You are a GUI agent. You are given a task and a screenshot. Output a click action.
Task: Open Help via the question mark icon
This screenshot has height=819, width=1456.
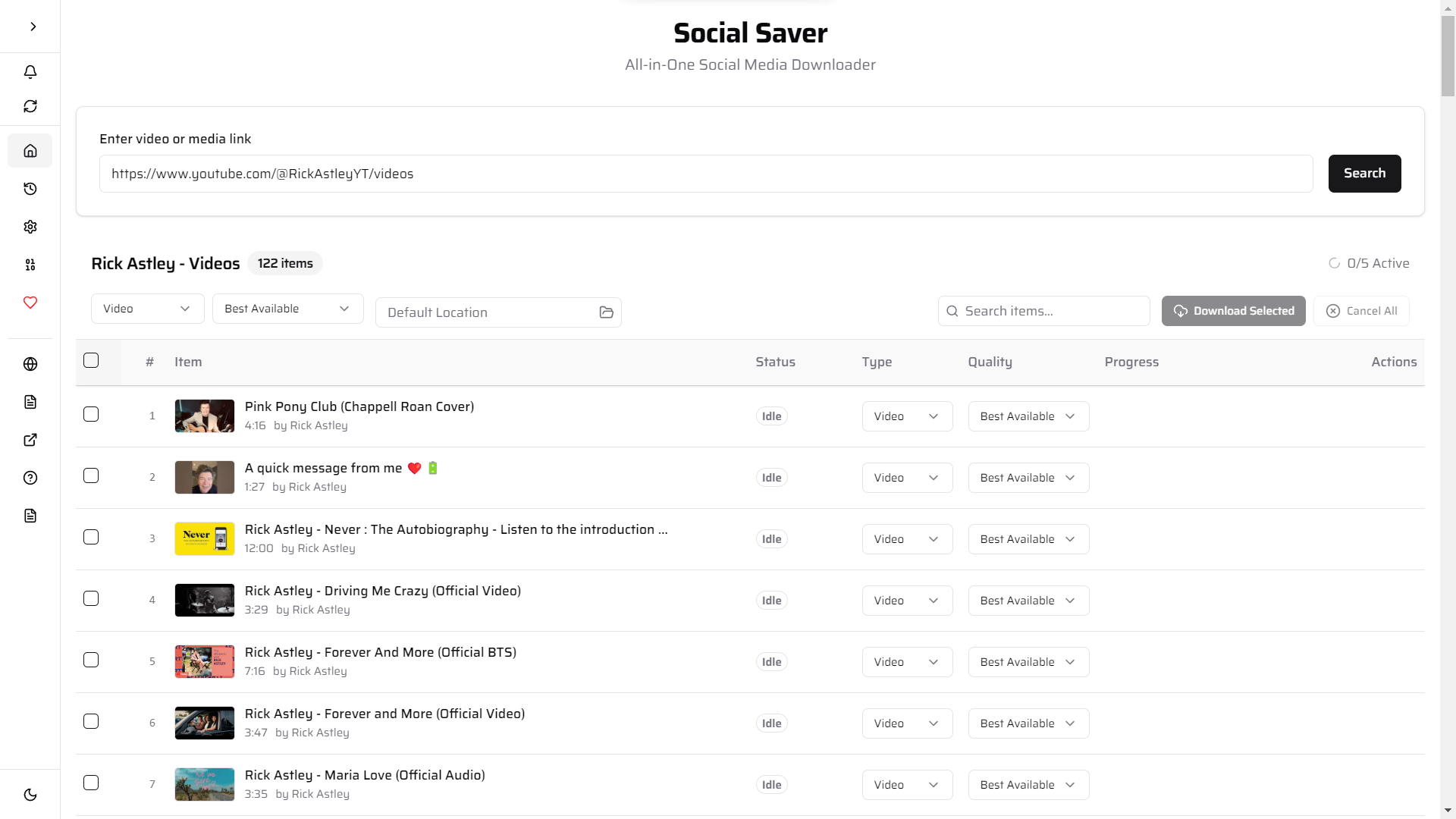pos(30,478)
